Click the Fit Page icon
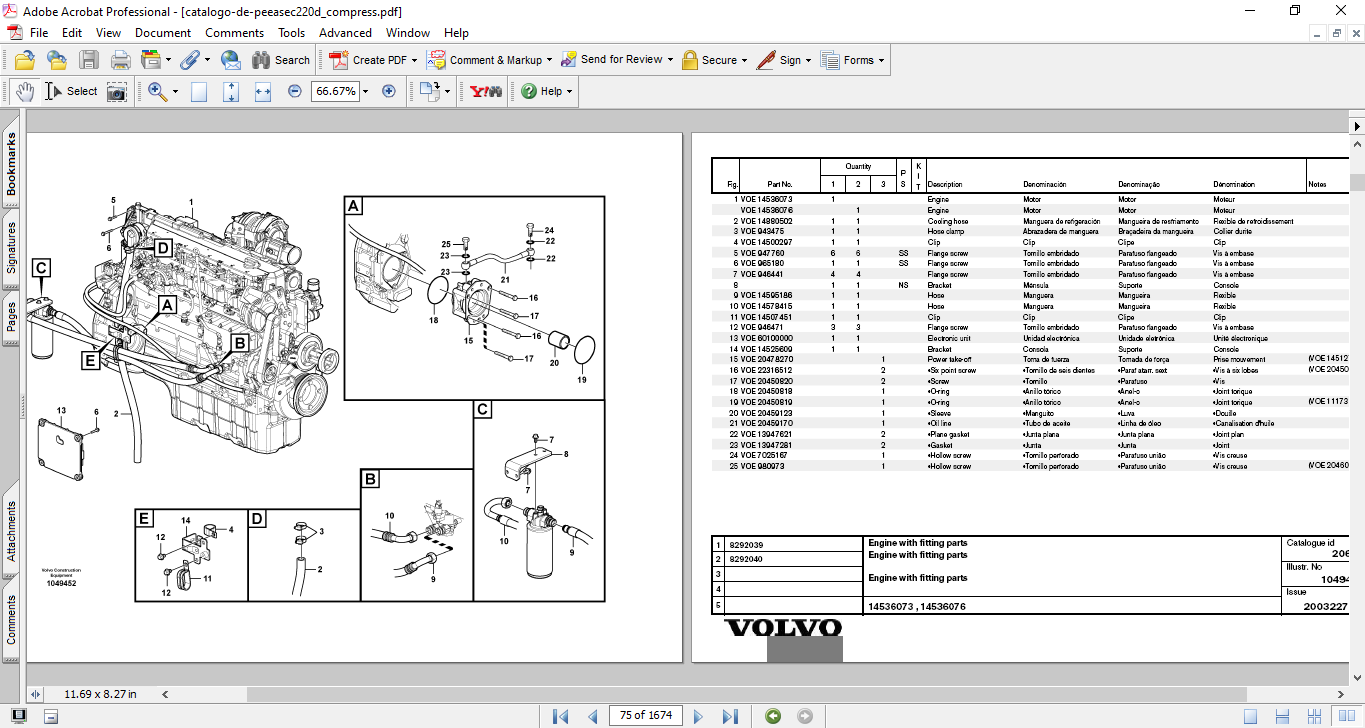1365x728 pixels. 231,91
